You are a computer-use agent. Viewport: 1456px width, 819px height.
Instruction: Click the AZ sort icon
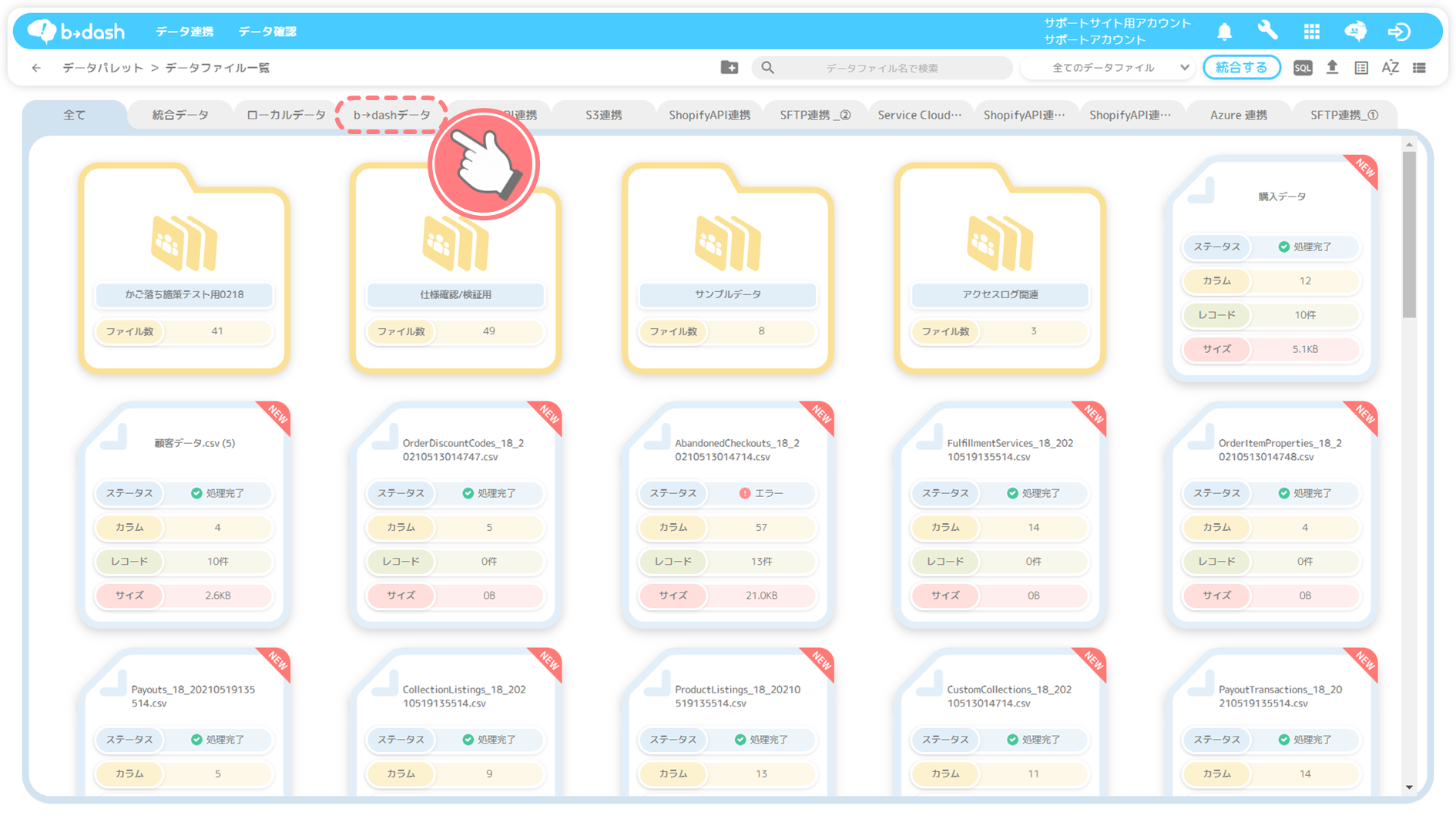[1391, 68]
